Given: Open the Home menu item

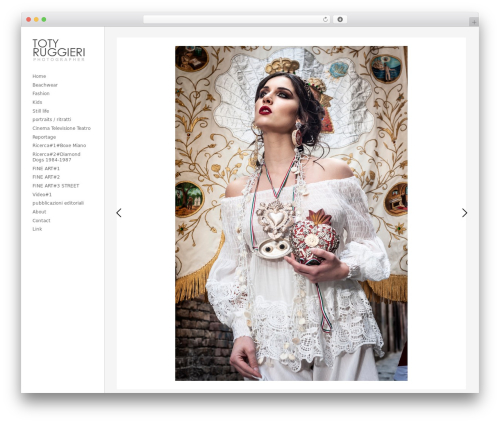Looking at the screenshot, I should click(x=39, y=76).
